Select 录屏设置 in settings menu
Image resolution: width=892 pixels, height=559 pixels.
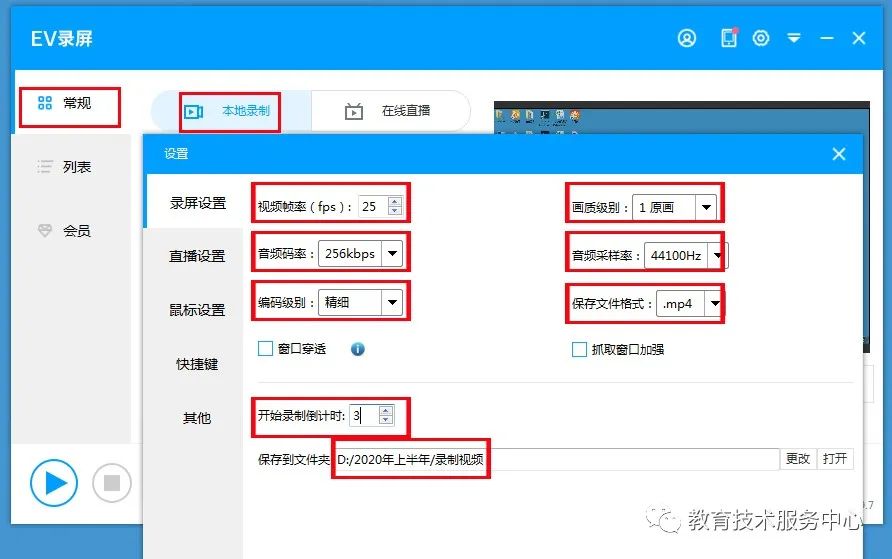197,203
